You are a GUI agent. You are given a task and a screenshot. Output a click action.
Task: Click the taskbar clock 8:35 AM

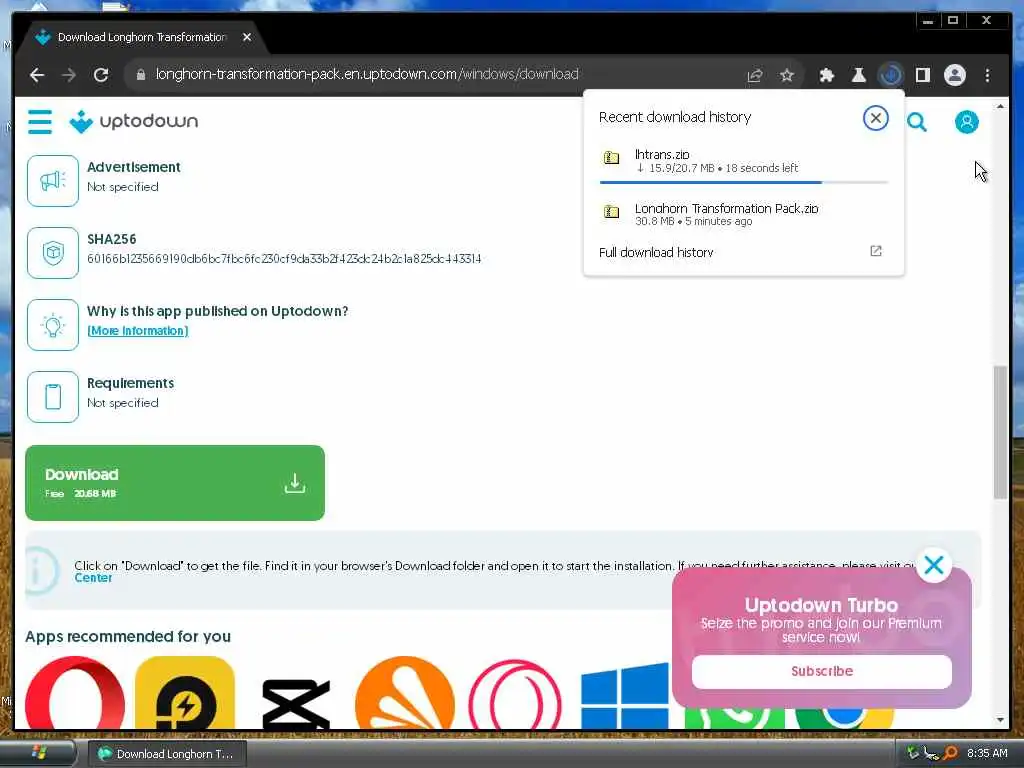click(x=987, y=753)
